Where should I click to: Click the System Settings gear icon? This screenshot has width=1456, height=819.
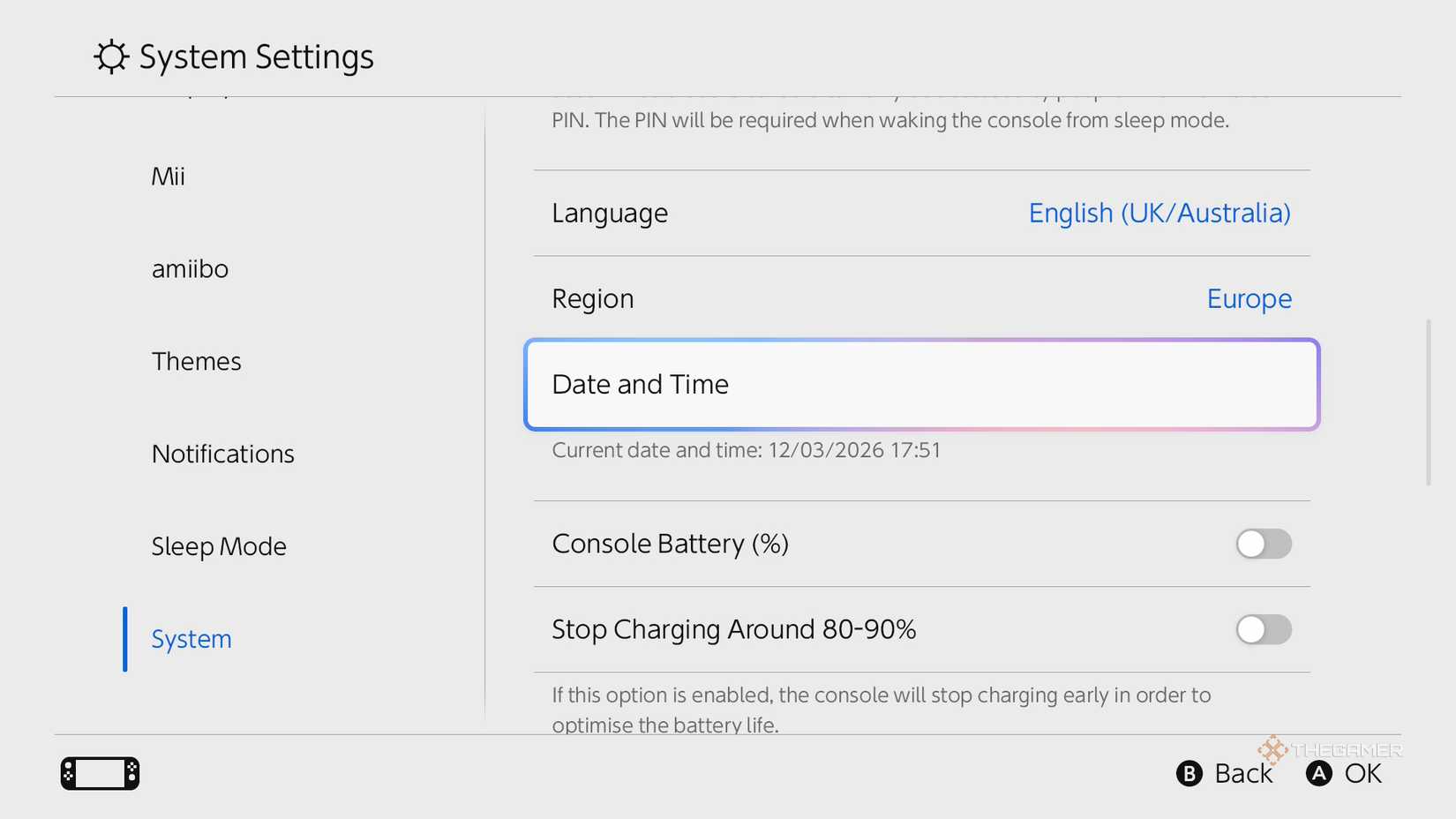click(109, 56)
